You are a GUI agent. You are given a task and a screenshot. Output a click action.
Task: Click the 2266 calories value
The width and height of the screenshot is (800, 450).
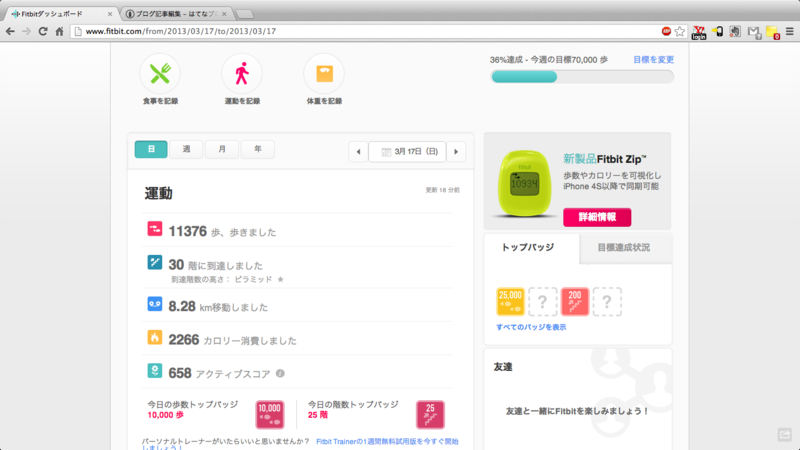coord(184,339)
